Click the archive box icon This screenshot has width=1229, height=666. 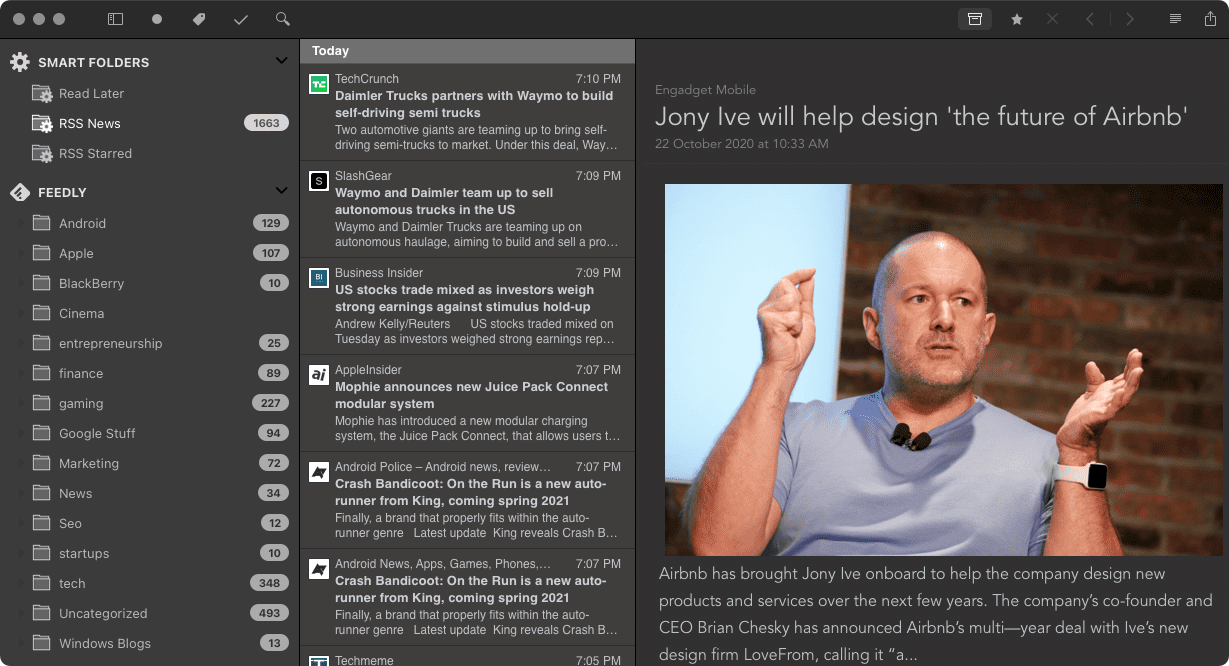975,19
